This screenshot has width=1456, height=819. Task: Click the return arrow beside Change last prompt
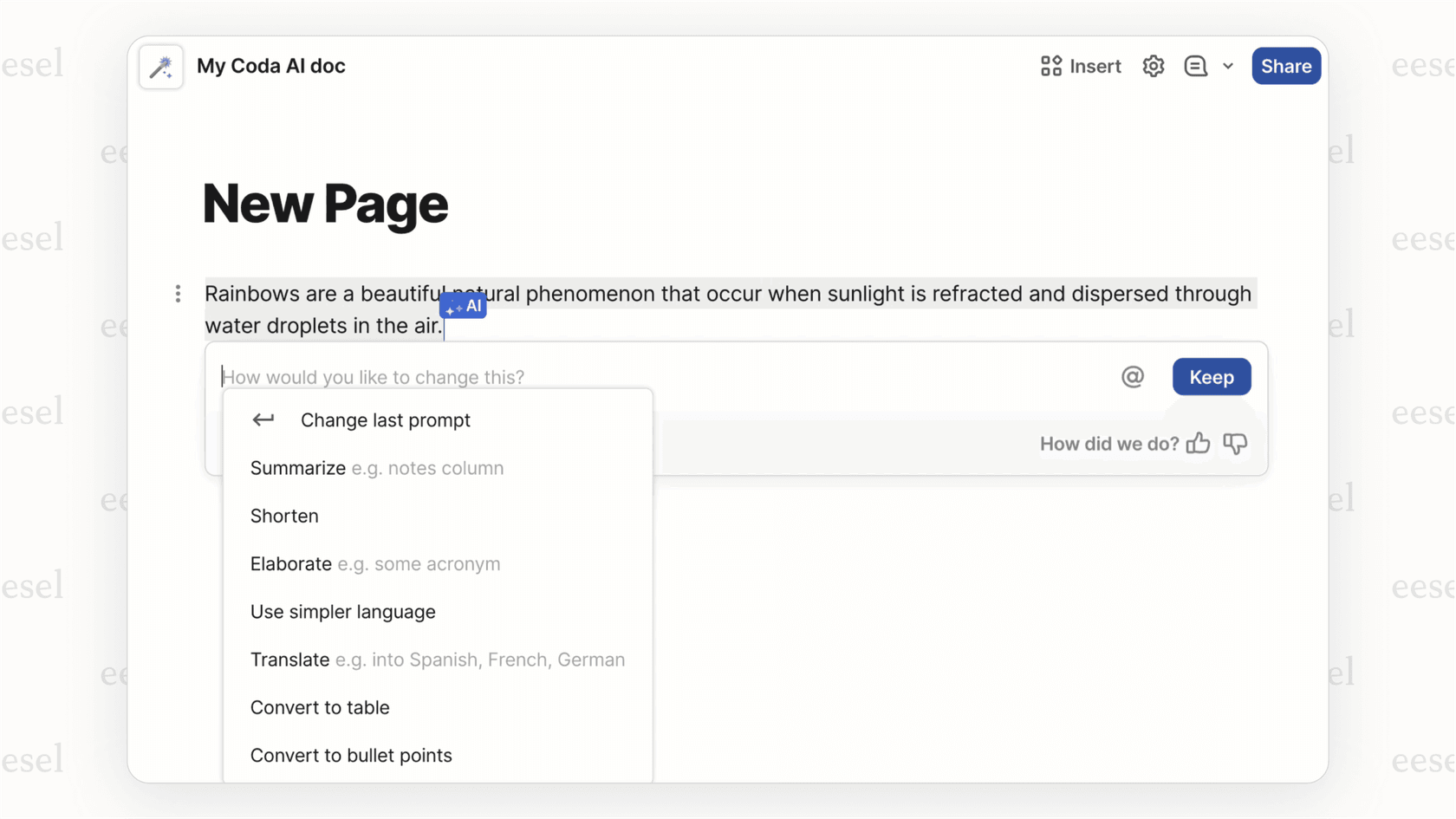click(263, 419)
